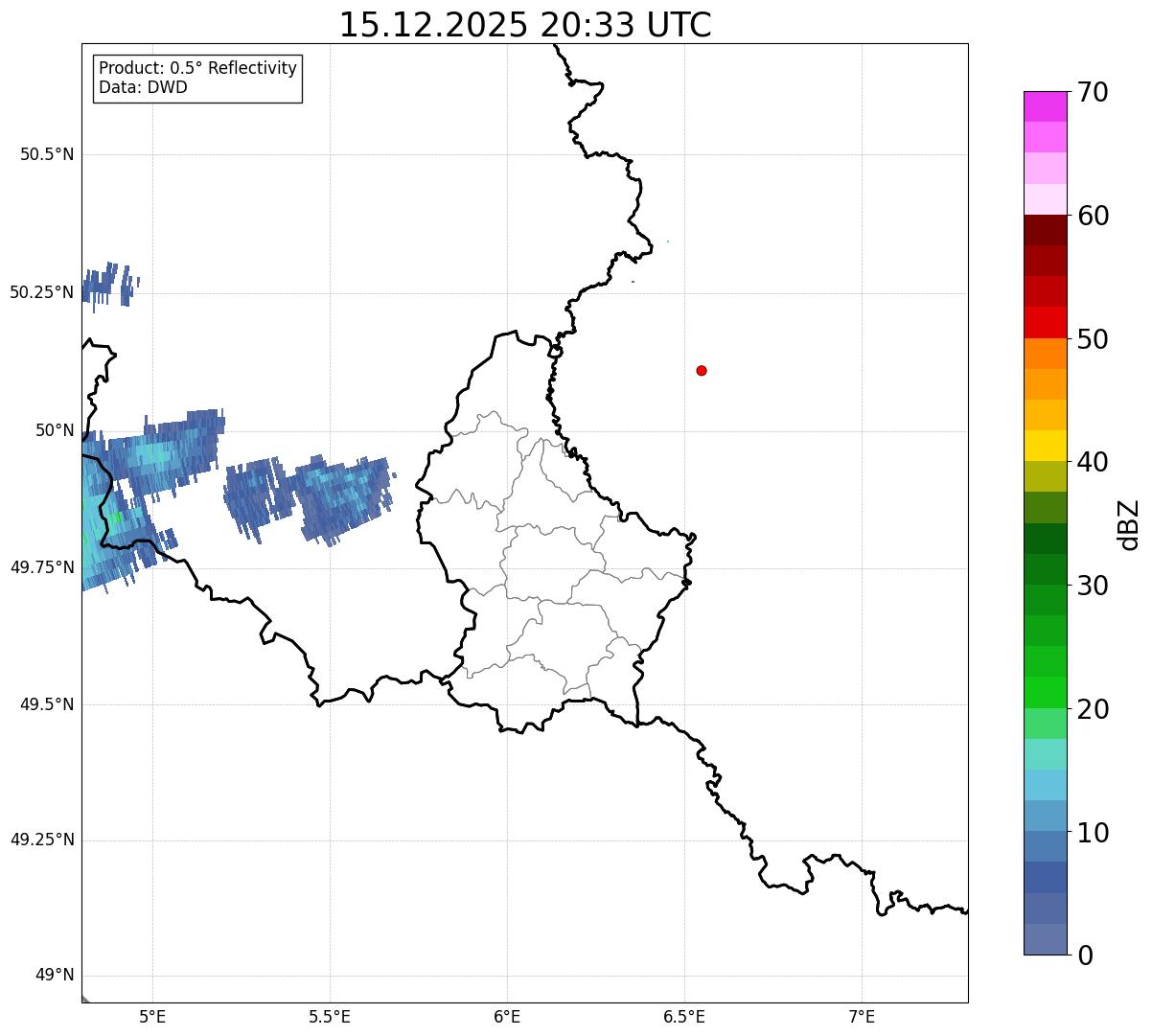Viewport: 1152px width, 1036px height.
Task: Click the colorbar tick label 30
Action: [x=1094, y=586]
